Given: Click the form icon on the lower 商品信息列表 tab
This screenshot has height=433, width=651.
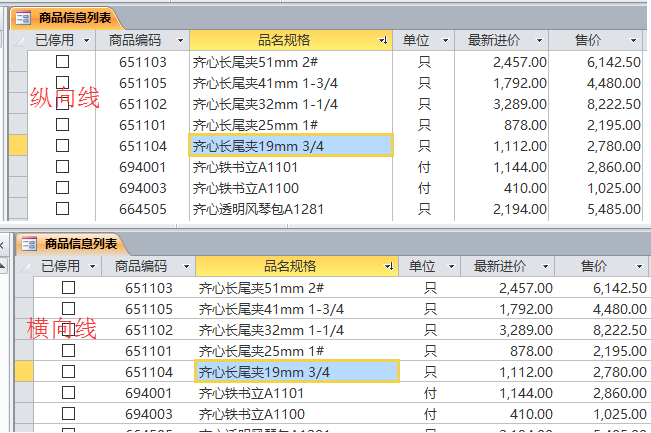Looking at the screenshot, I should (29, 244).
